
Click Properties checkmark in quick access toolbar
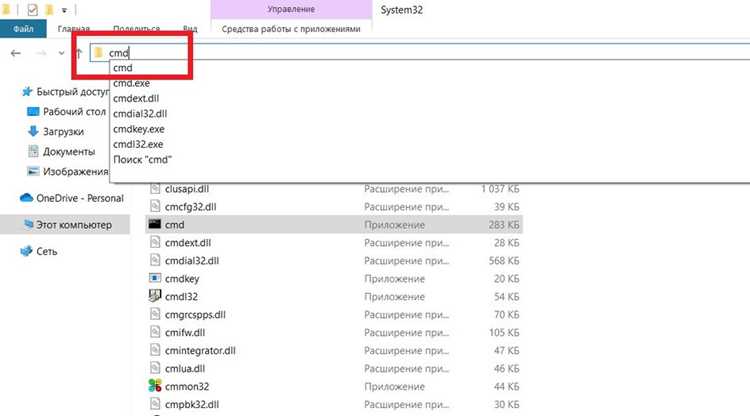32,10
